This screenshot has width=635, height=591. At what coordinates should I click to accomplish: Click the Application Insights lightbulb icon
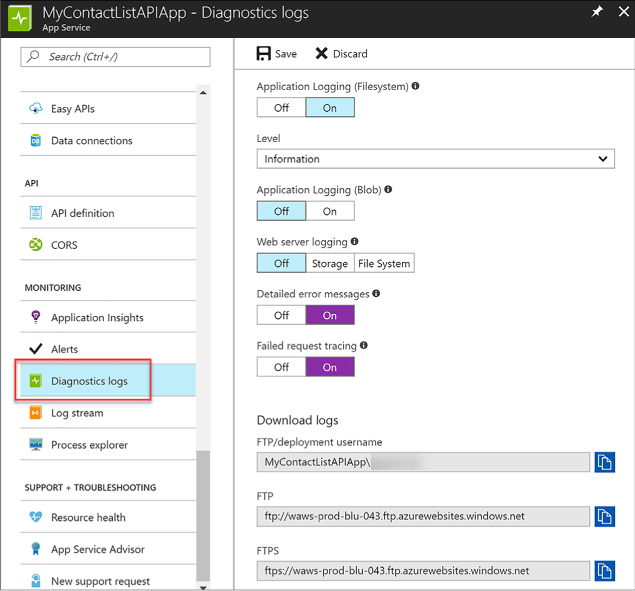tap(36, 317)
